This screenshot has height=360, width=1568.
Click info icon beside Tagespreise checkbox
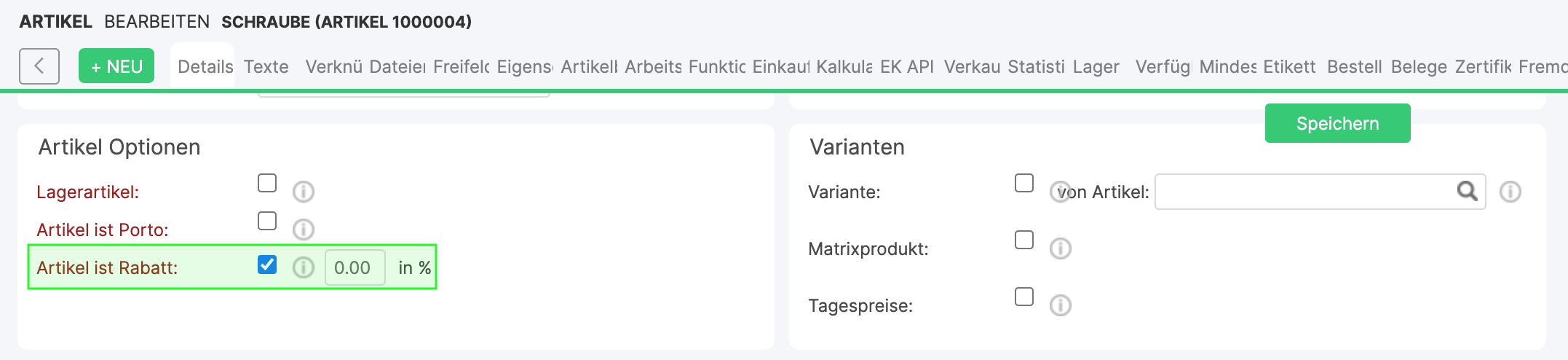pyautogui.click(x=1061, y=305)
